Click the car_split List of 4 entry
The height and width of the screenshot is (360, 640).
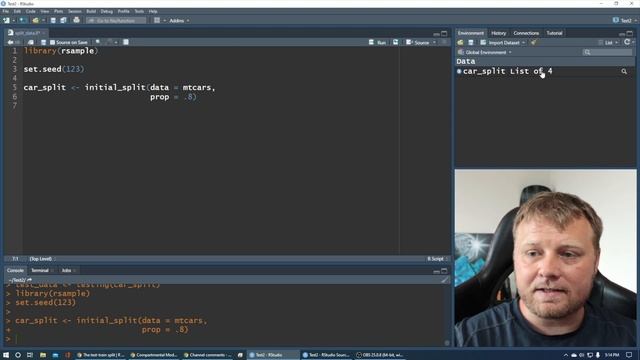(x=507, y=71)
